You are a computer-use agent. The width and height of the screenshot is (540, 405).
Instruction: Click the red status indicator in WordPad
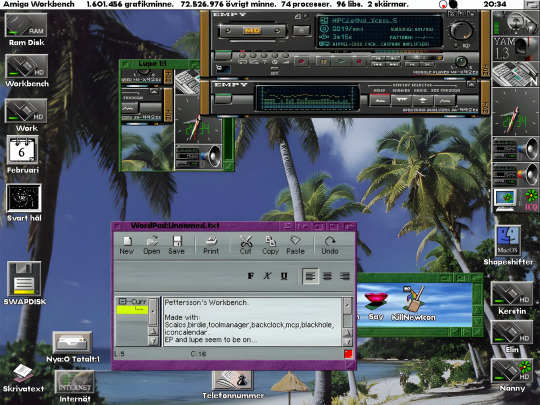pyautogui.click(x=348, y=354)
